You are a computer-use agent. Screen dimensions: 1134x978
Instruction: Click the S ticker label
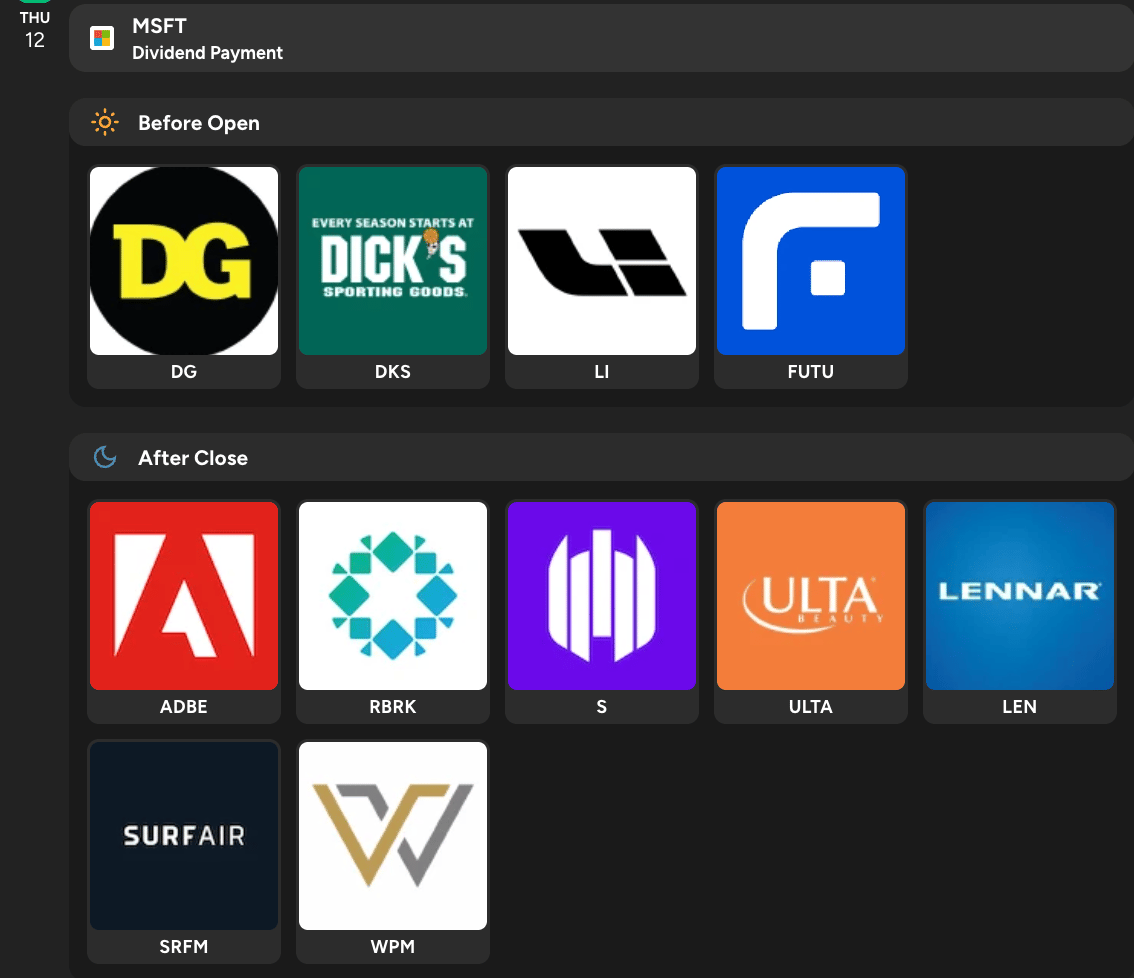[602, 707]
